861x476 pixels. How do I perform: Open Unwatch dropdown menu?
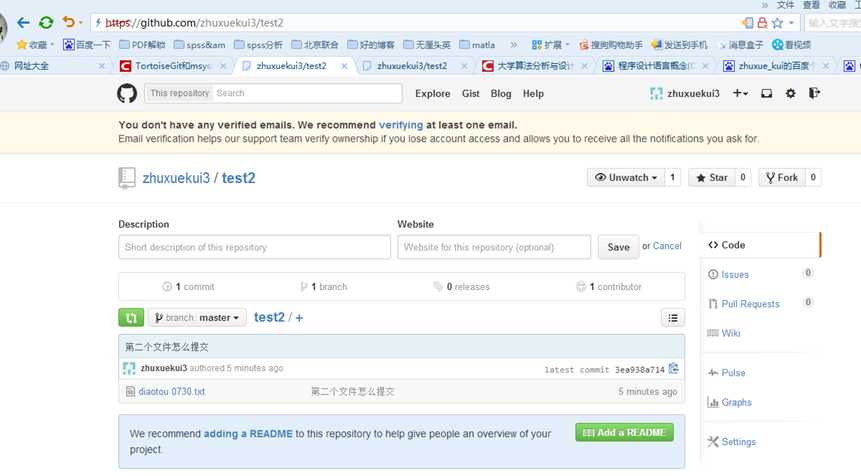point(626,177)
